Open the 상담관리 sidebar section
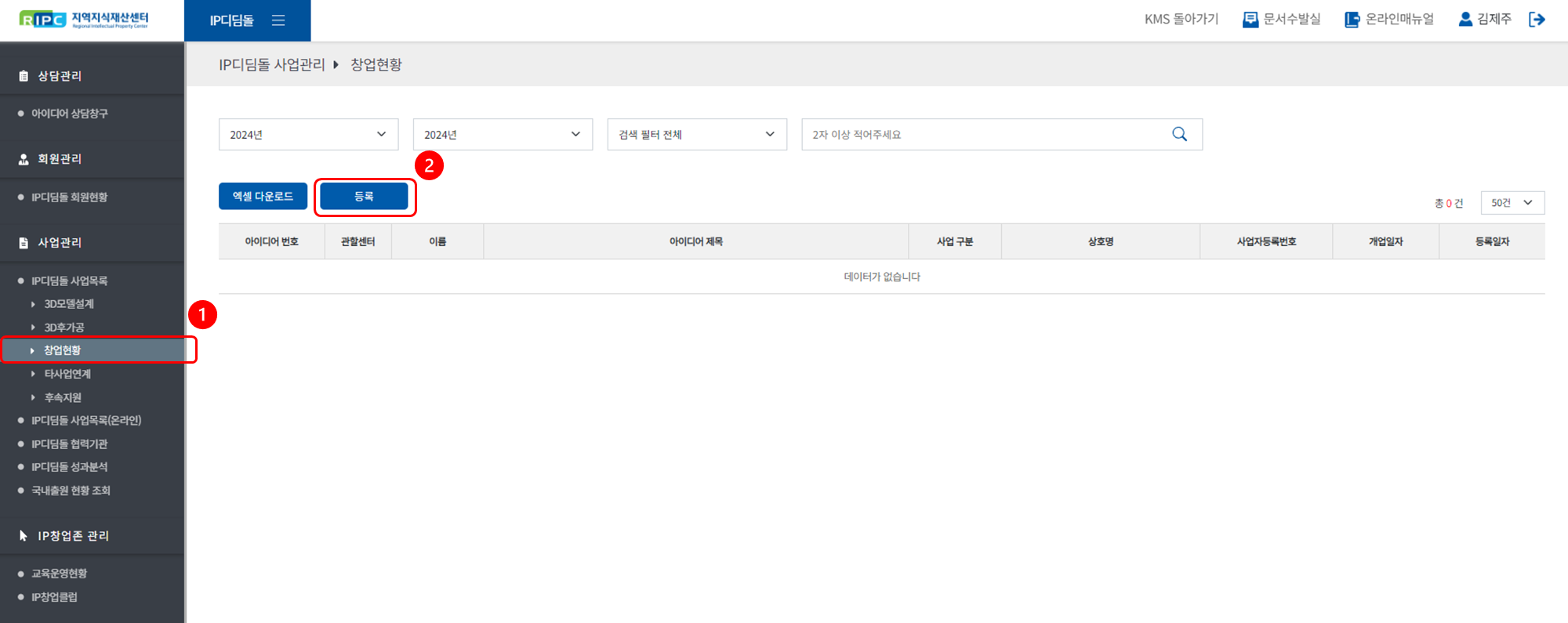Screen dimensions: 1568x623 click(60, 76)
